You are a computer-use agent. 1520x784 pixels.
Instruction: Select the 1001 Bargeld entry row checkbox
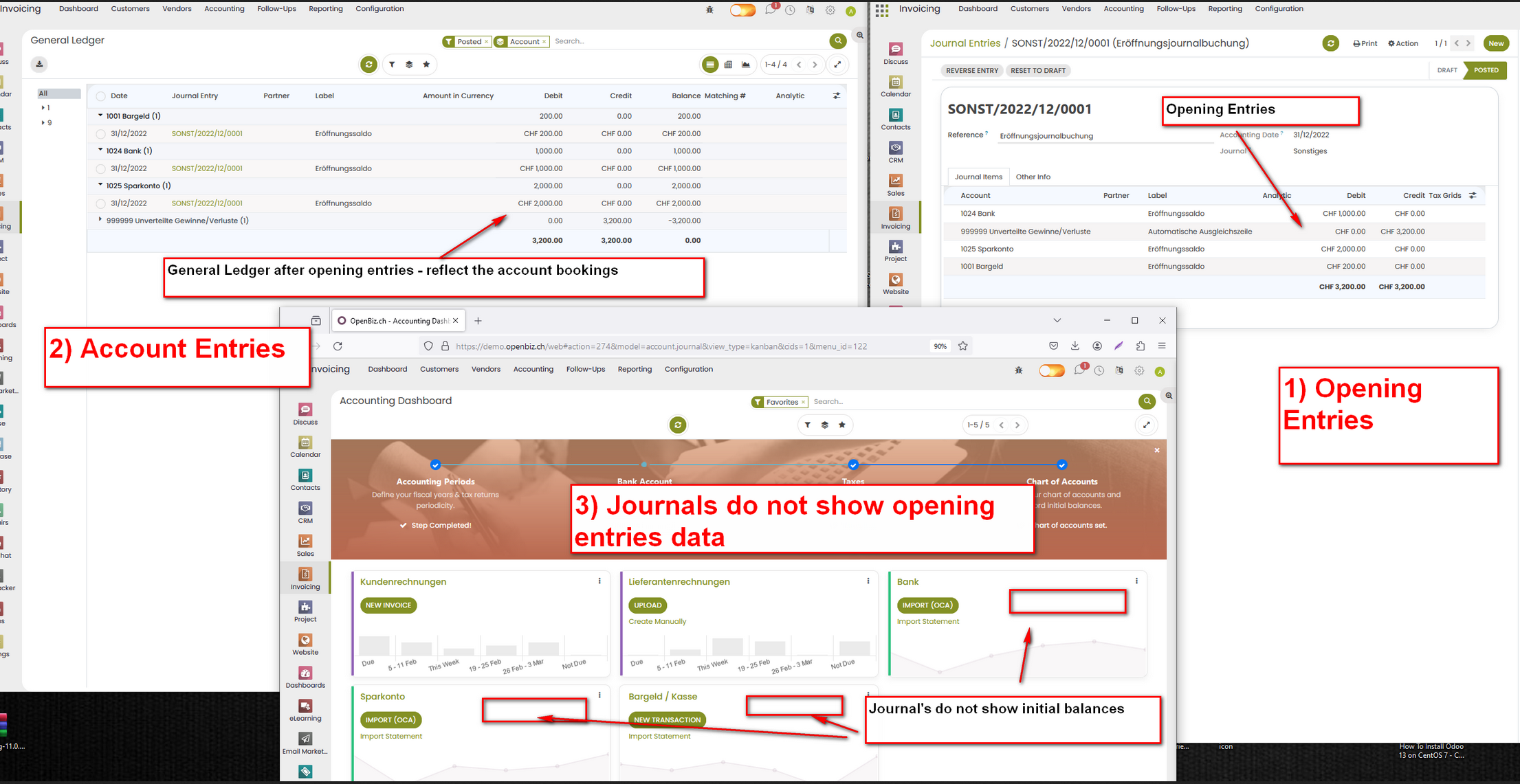pos(101,134)
